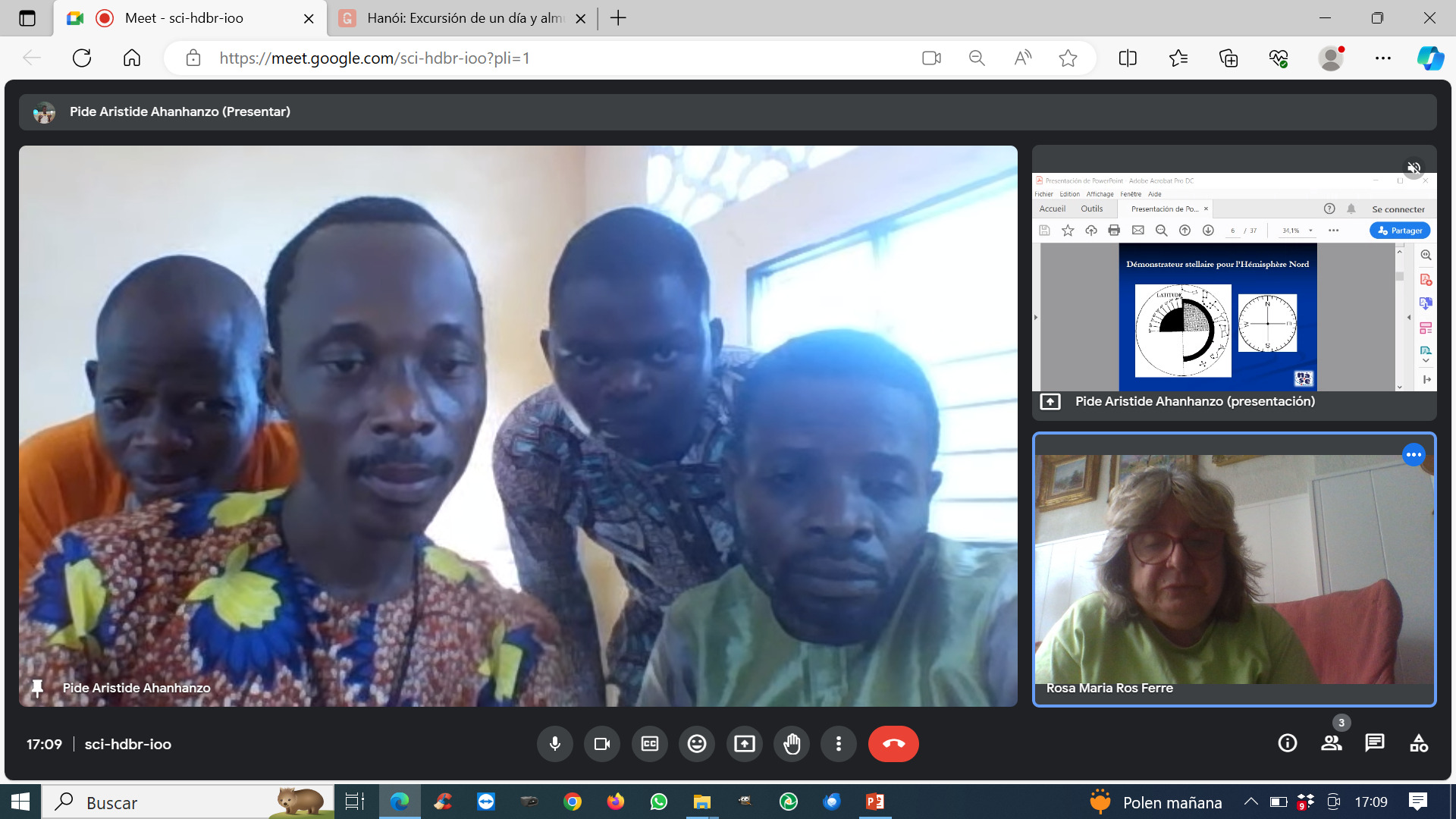Go to the browser home page
Image resolution: width=1456 pixels, height=819 pixels.
(x=132, y=58)
